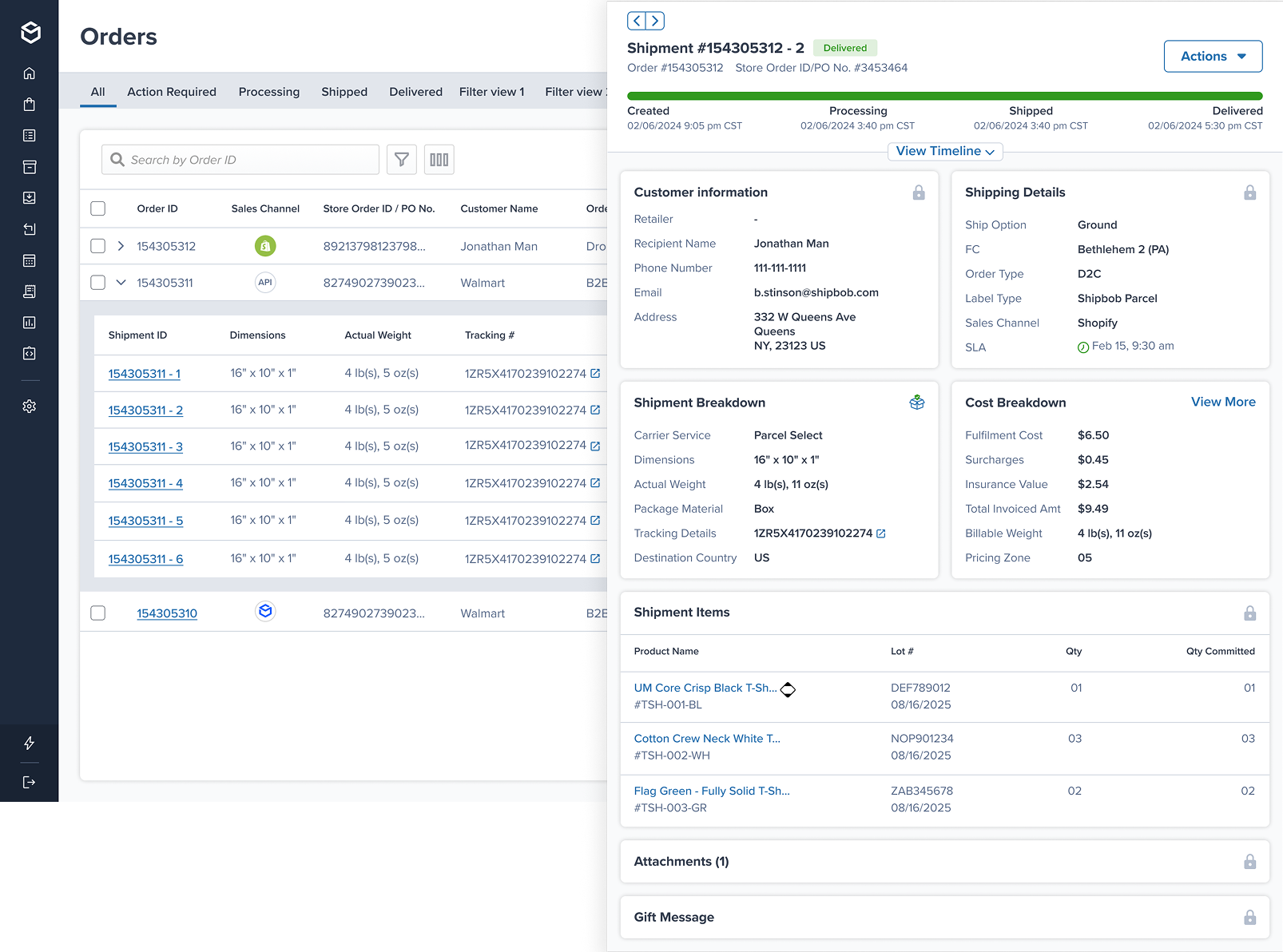Switch to the Processing tab

(269, 92)
